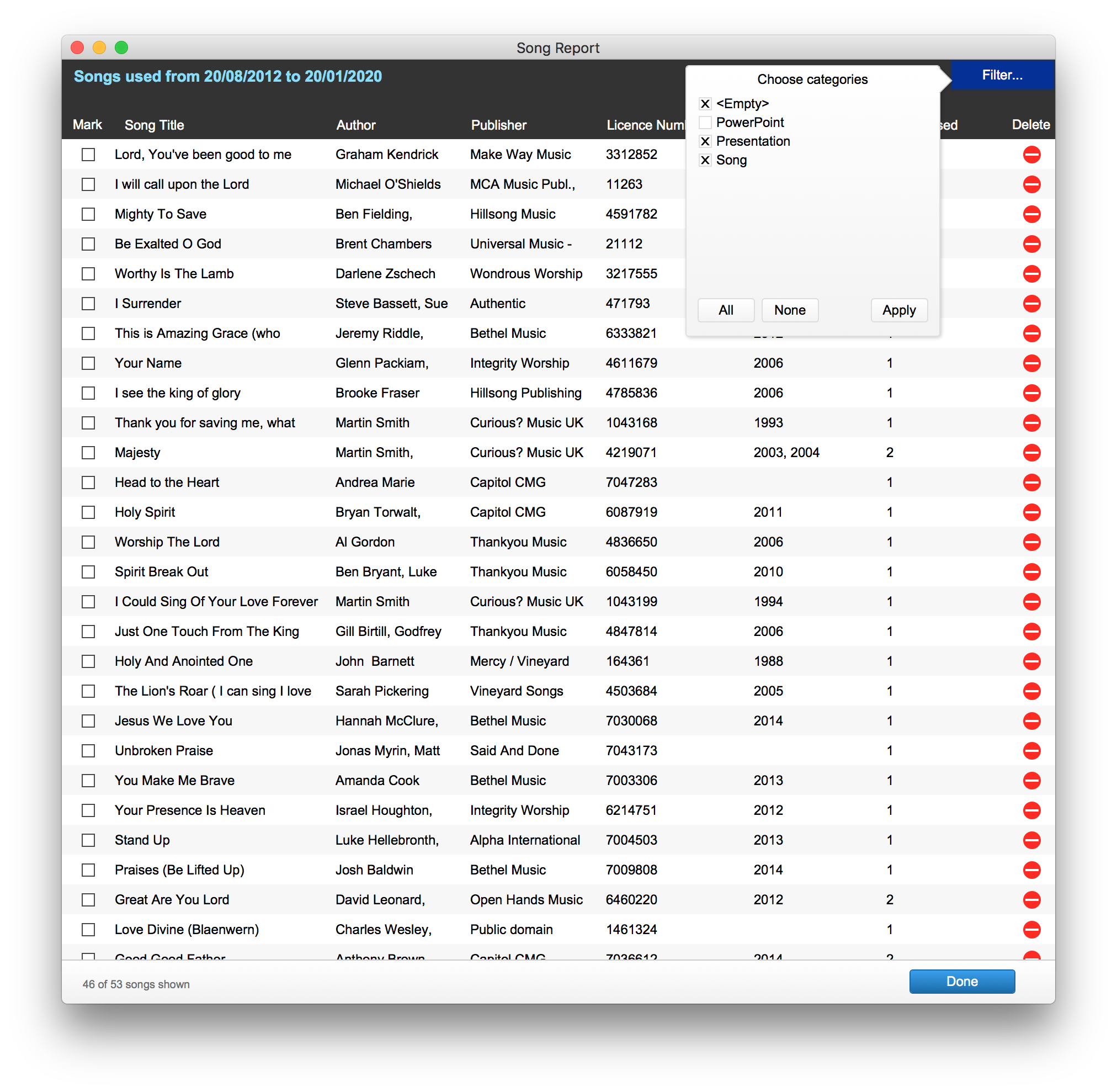Image resolution: width=1117 pixels, height=1092 pixels.
Task: Select publisher 'Open Hands Music'
Action: (x=526, y=900)
